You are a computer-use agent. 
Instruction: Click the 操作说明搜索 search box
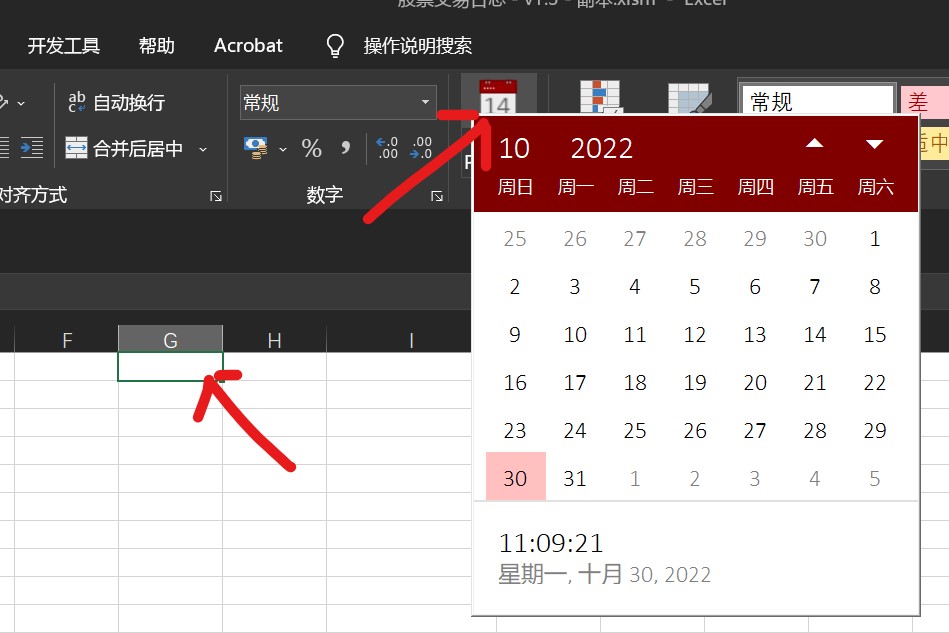[417, 46]
